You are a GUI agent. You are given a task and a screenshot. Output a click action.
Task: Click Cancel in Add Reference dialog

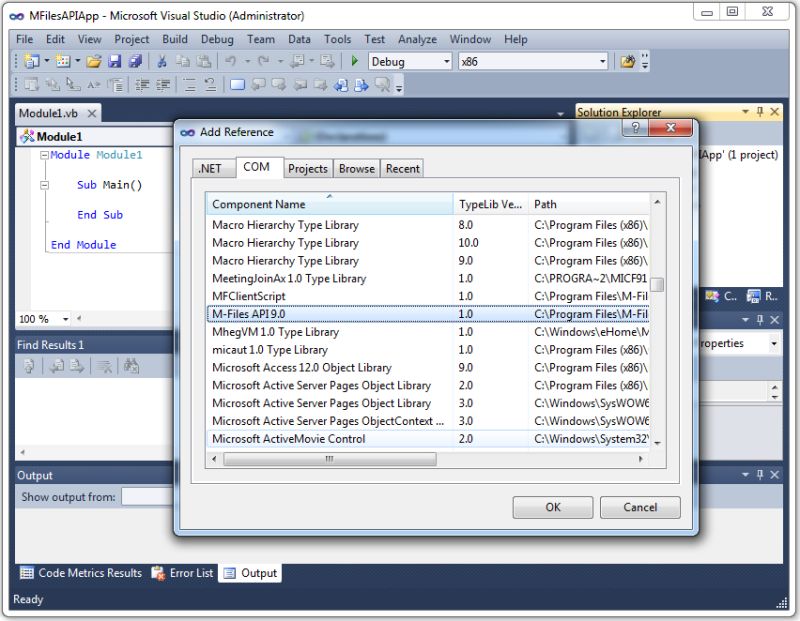(640, 507)
